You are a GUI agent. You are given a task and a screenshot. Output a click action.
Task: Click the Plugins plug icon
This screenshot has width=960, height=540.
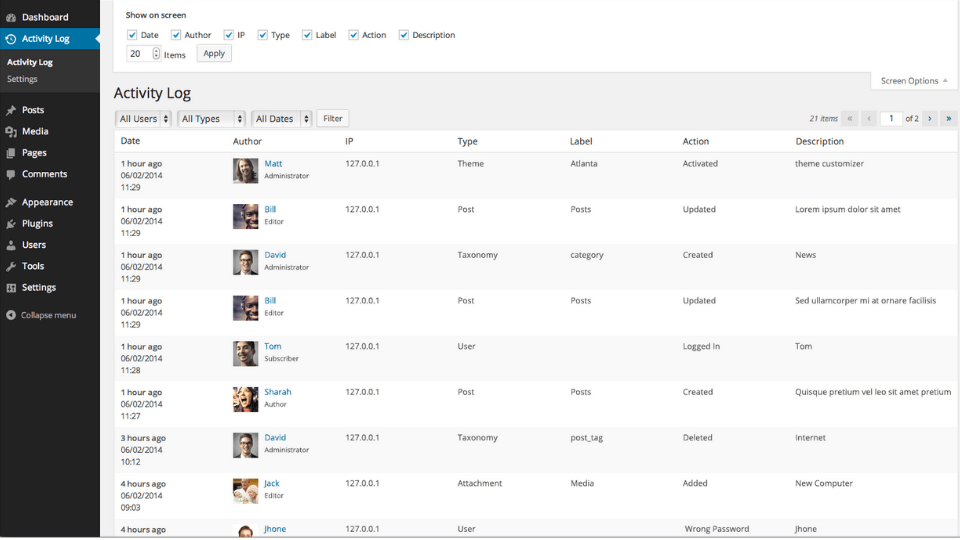[11, 223]
